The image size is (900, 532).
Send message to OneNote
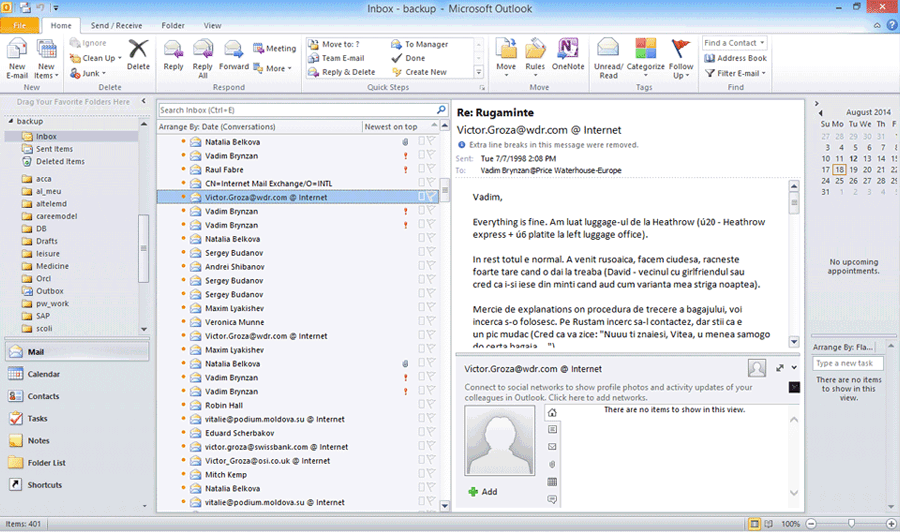tap(568, 55)
